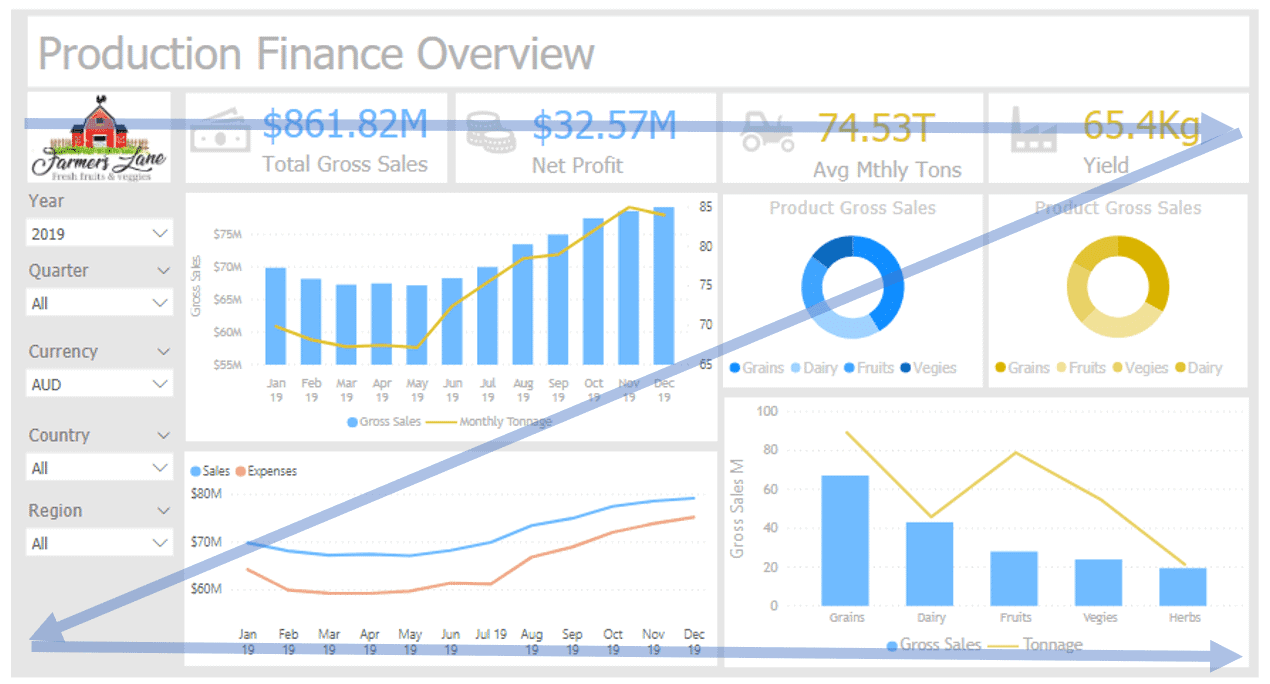Click the Farmers Lane barn logo
Viewport: 1270px width, 684px height.
98,137
